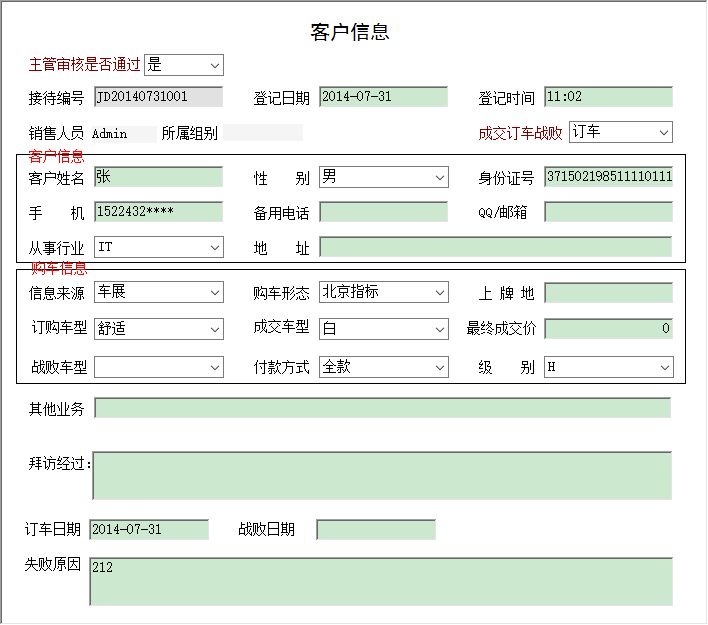708x625 pixels.
Task: Expand the 订购车型 dropdown showing 舒适
Action: (x=159, y=329)
